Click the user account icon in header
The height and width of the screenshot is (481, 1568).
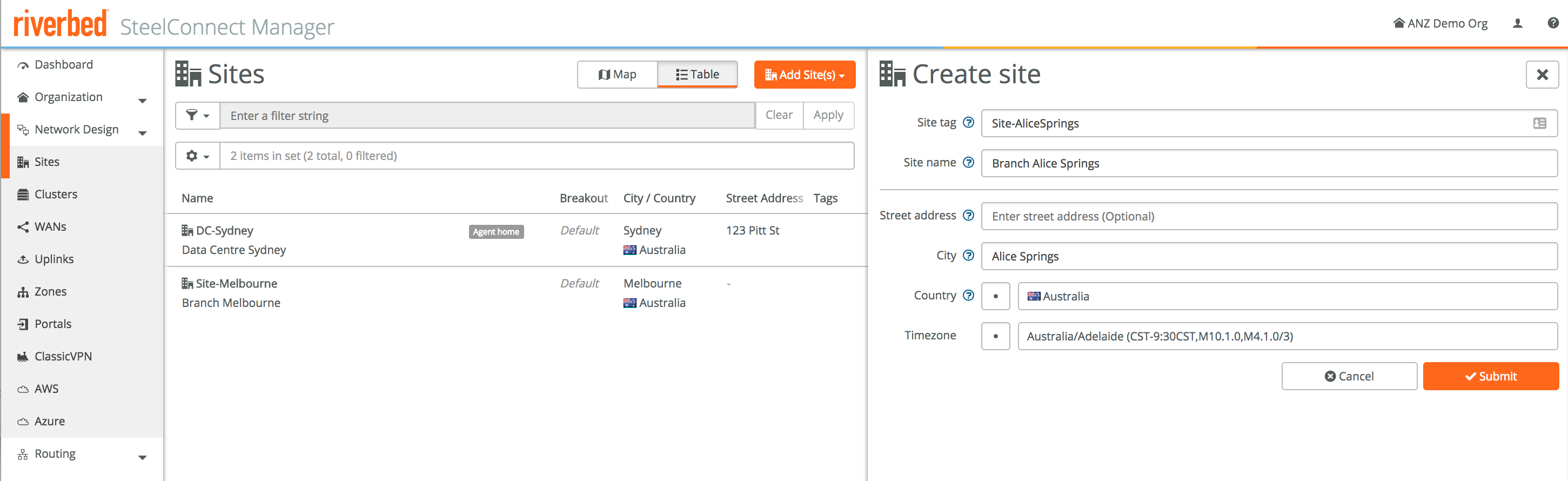pyautogui.click(x=1517, y=23)
